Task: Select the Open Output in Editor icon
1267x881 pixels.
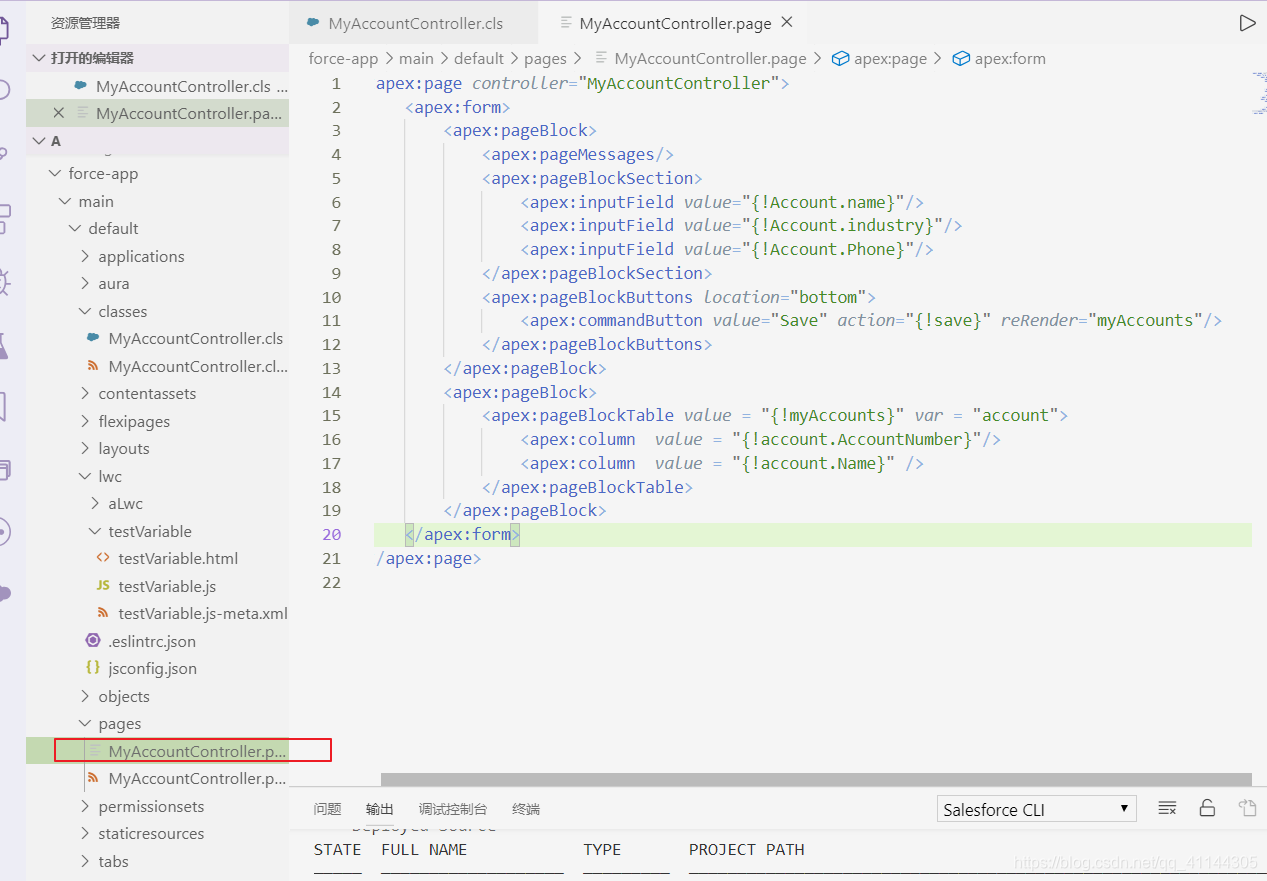Action: pos(1247,808)
